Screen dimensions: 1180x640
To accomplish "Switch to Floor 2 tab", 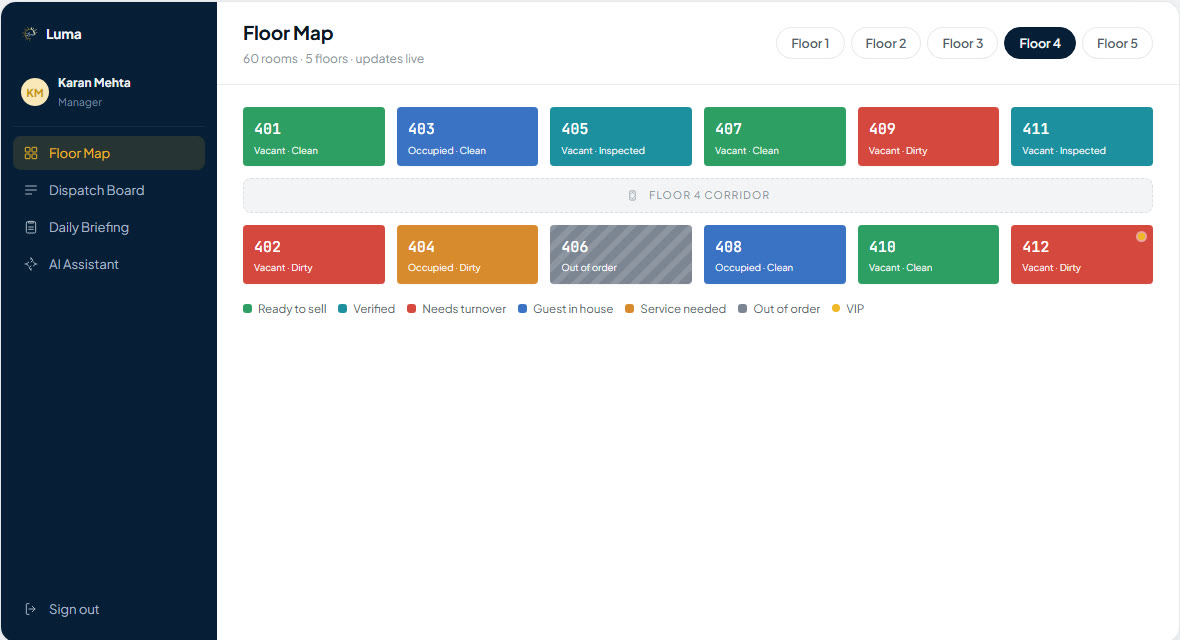I will (886, 44).
